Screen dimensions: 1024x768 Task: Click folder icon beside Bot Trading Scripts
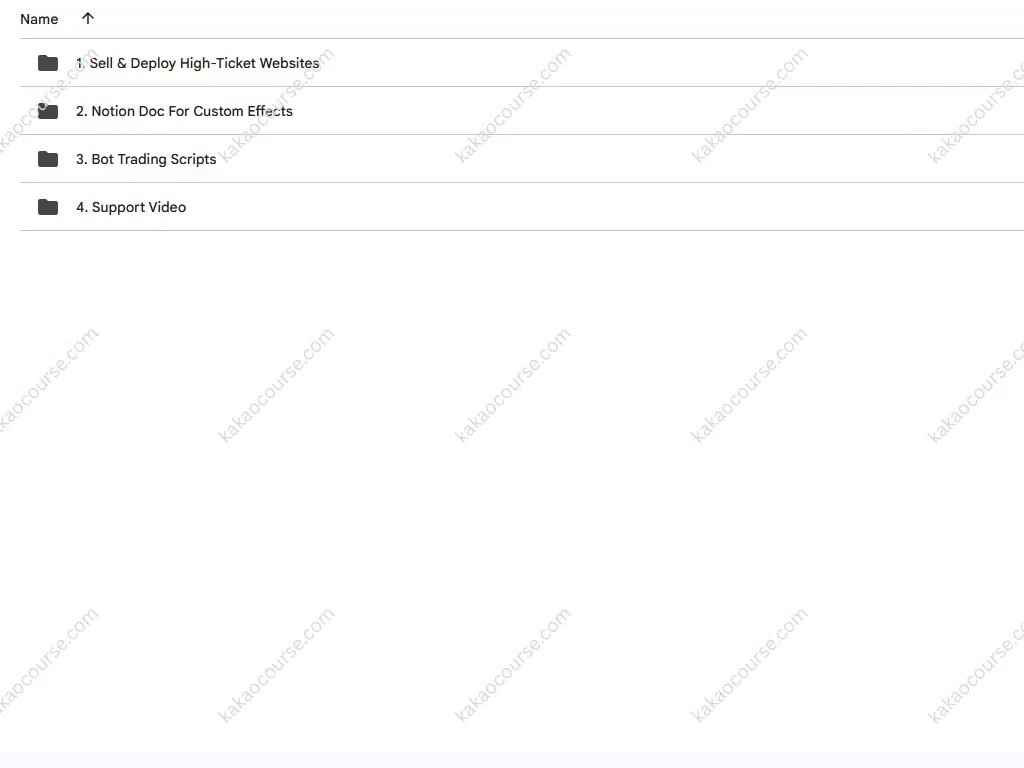coord(48,159)
